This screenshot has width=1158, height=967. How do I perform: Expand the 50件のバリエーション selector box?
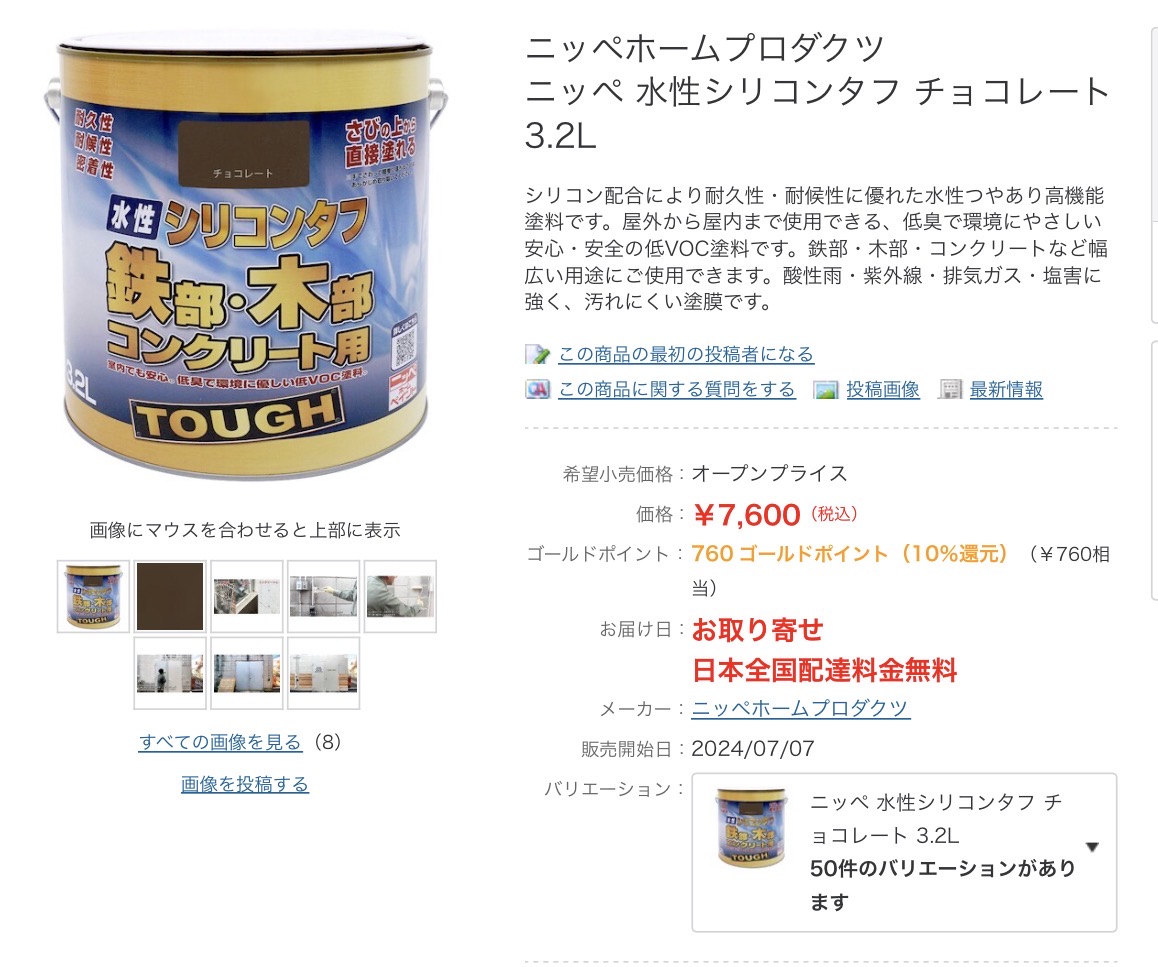point(904,852)
